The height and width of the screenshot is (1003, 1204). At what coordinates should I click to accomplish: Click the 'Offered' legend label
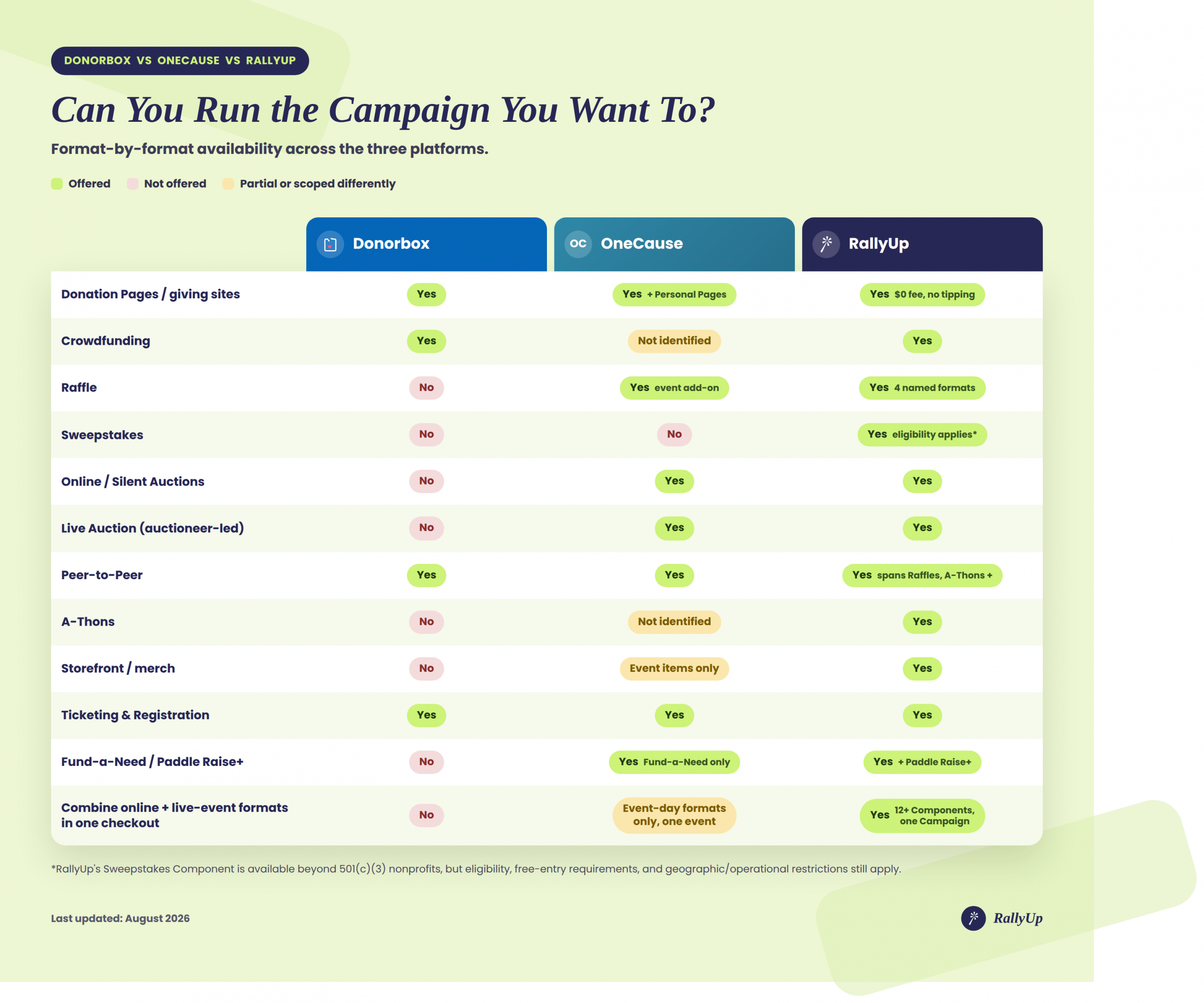pyautogui.click(x=89, y=183)
